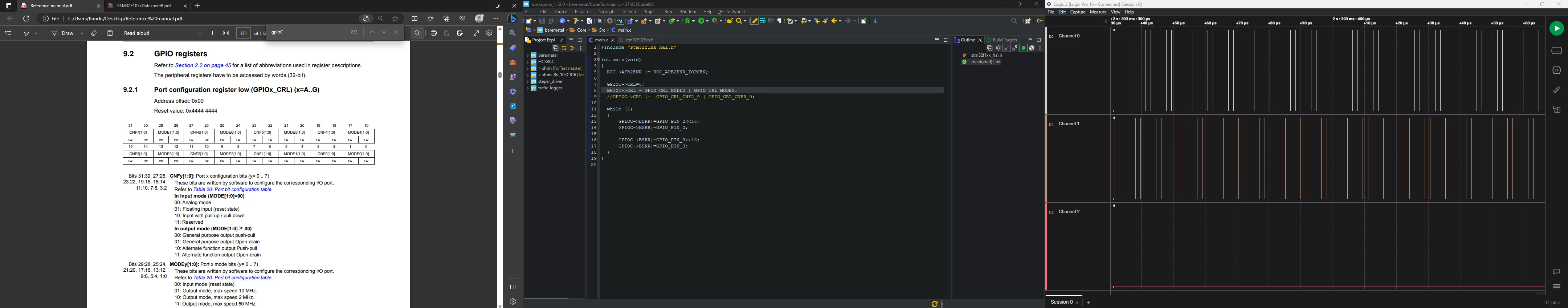Image resolution: width=1568 pixels, height=308 pixels.
Task: Switch to the STM32F103xDatasheetB.pdf browser tab
Action: (144, 6)
